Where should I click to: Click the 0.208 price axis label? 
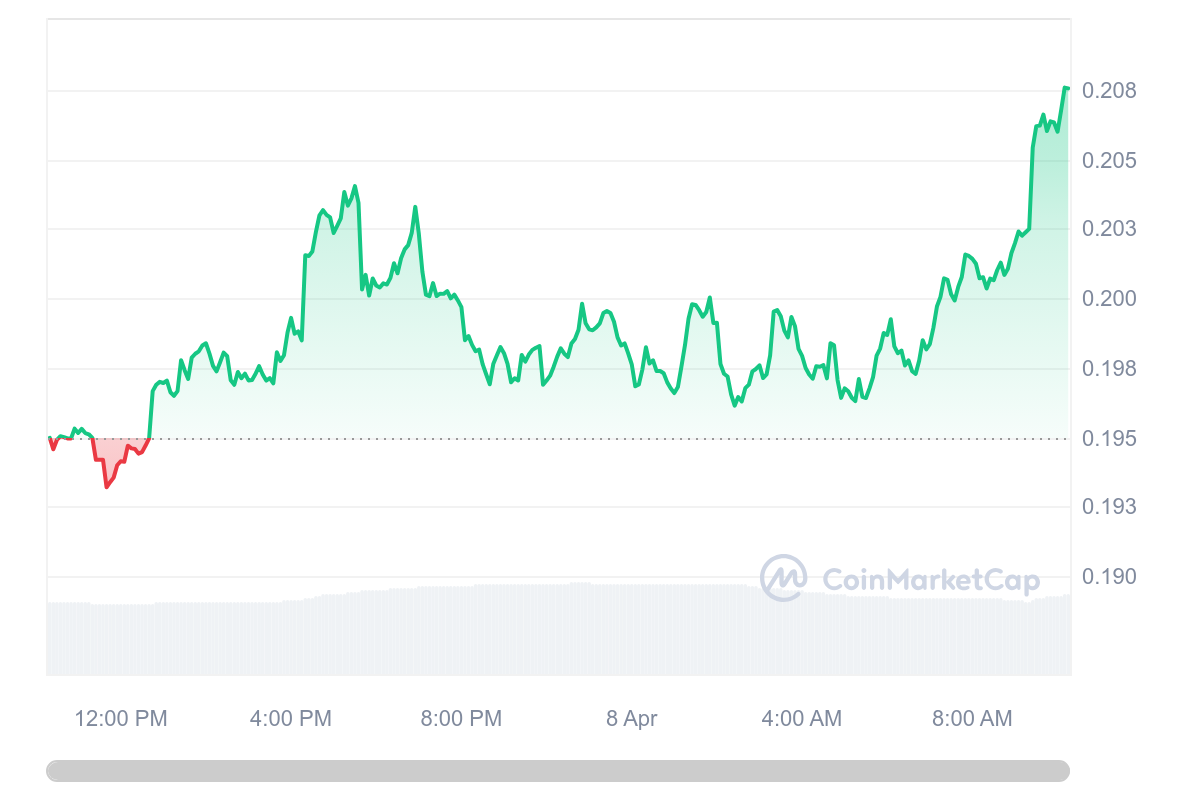[x=1111, y=91]
